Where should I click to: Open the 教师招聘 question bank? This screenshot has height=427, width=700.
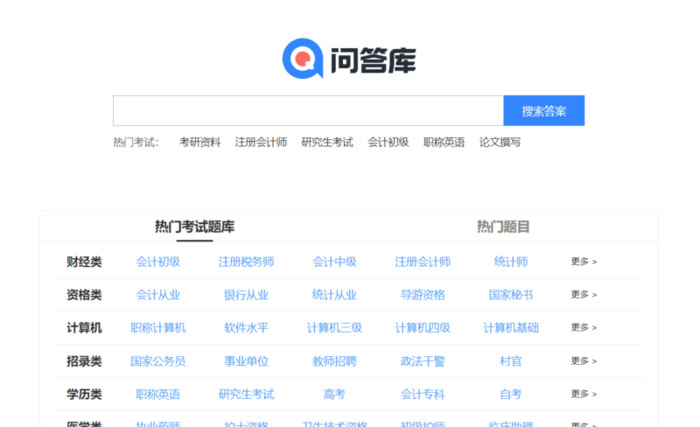pyautogui.click(x=334, y=361)
